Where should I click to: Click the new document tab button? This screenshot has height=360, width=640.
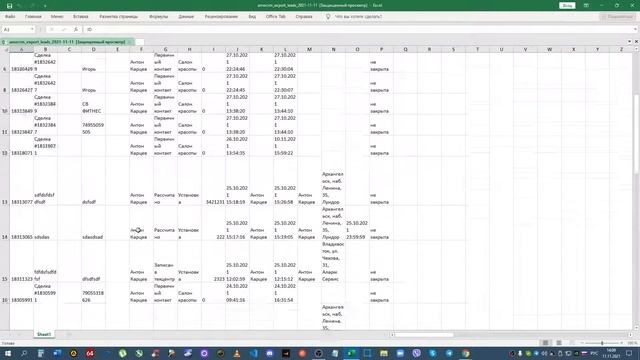click(x=139, y=42)
